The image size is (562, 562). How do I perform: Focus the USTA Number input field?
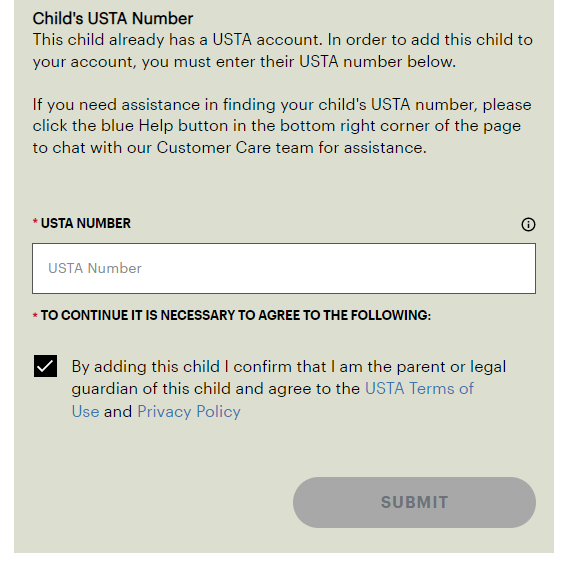point(284,268)
